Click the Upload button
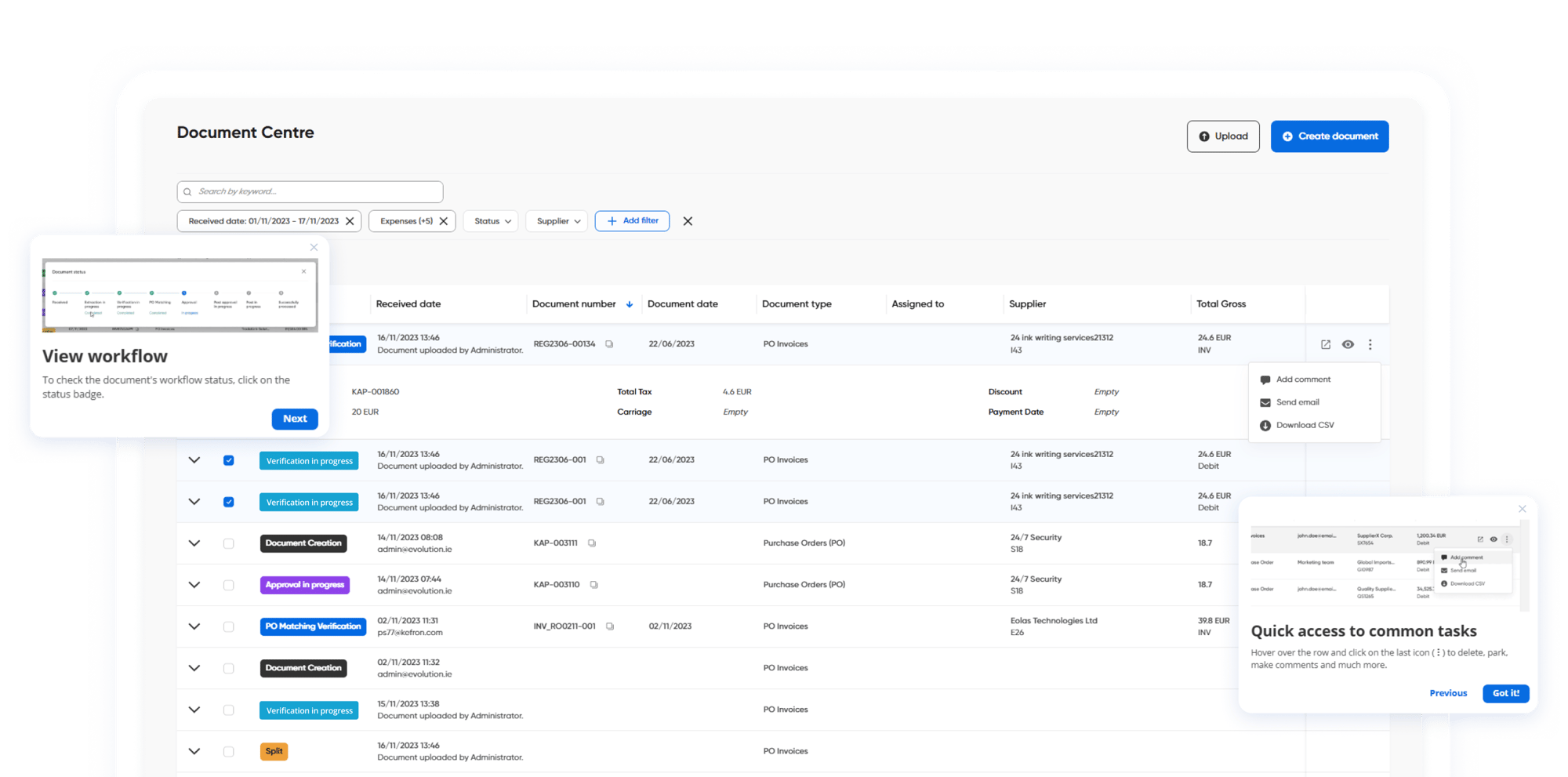1568x777 pixels. pos(1223,136)
